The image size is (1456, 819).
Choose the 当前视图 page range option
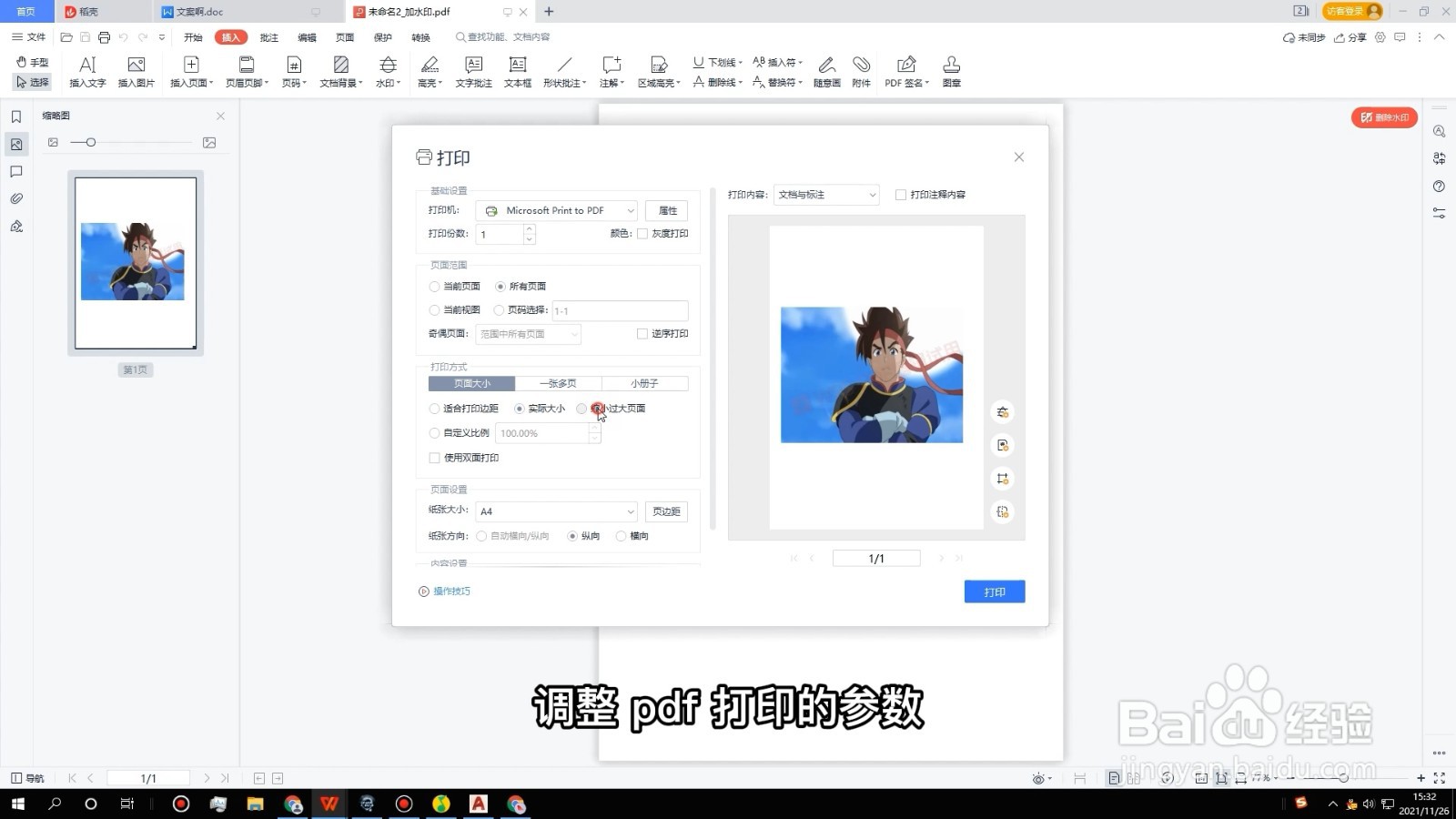point(435,310)
